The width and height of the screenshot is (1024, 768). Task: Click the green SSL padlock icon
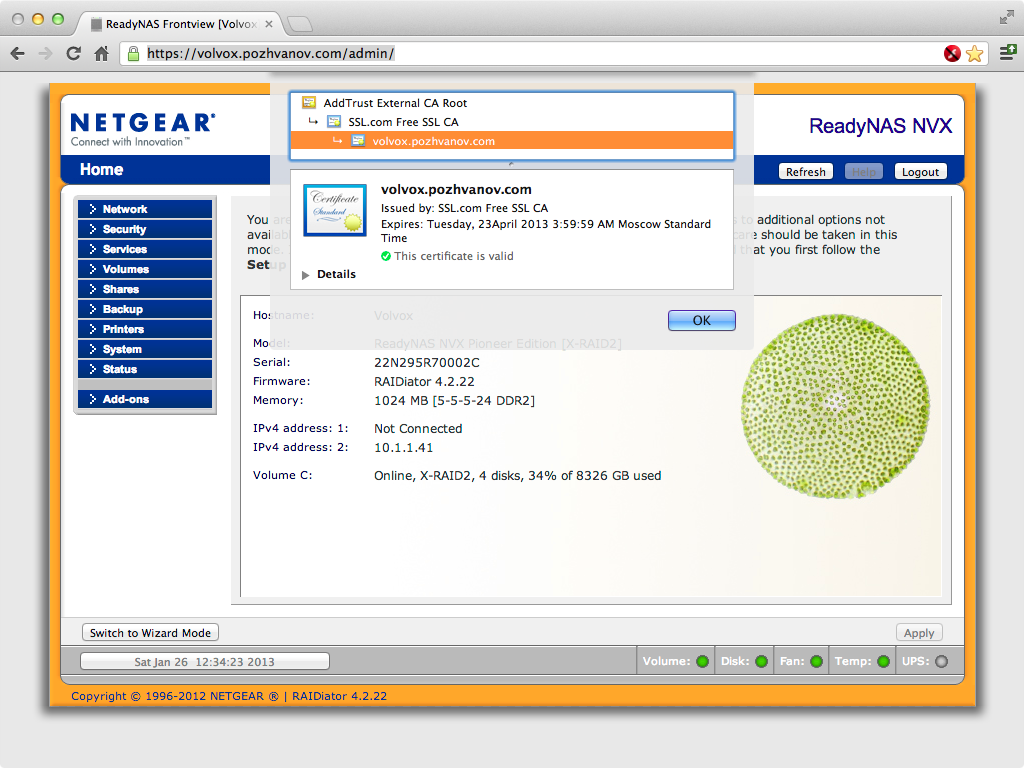133,54
